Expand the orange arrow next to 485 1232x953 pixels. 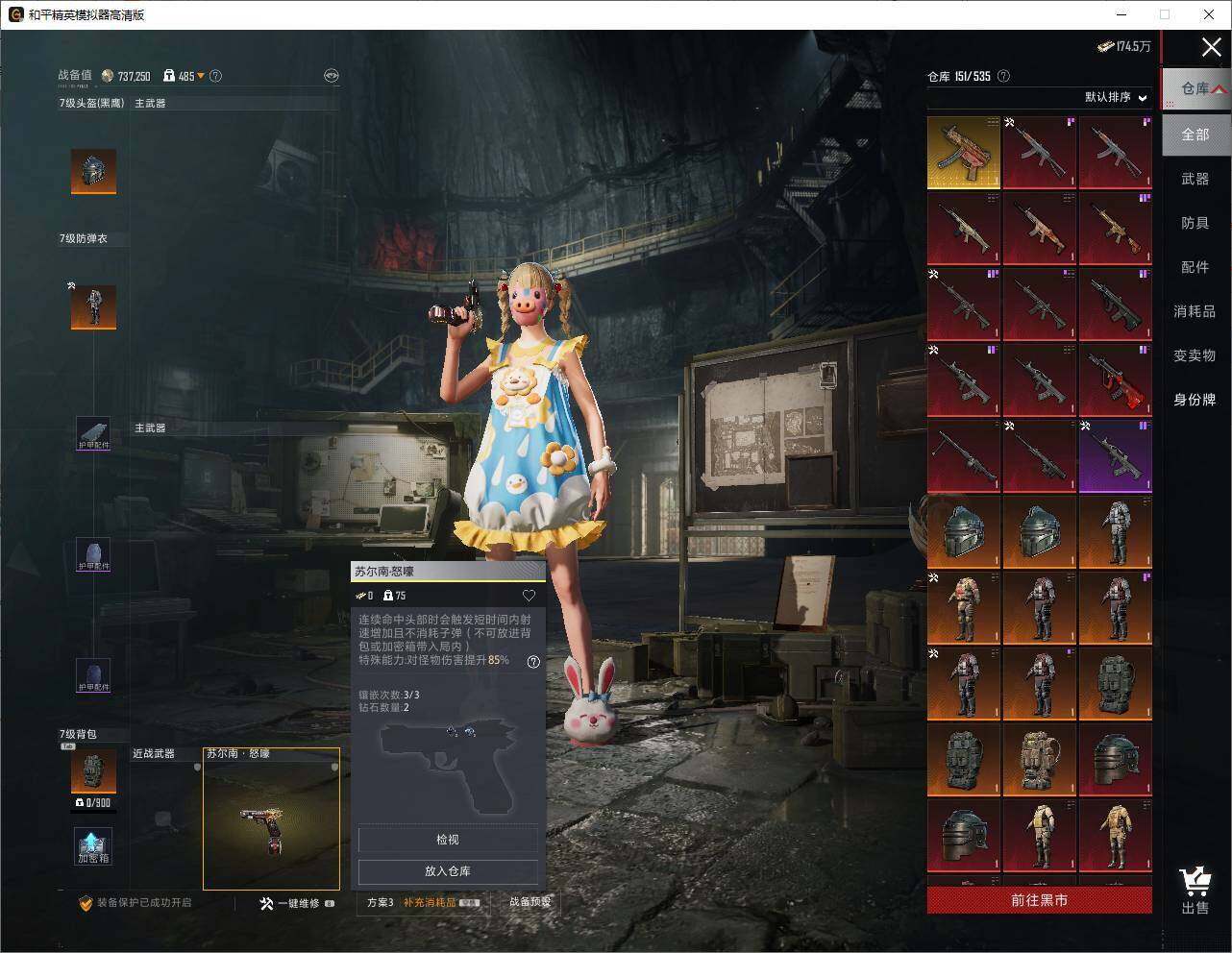(x=201, y=76)
